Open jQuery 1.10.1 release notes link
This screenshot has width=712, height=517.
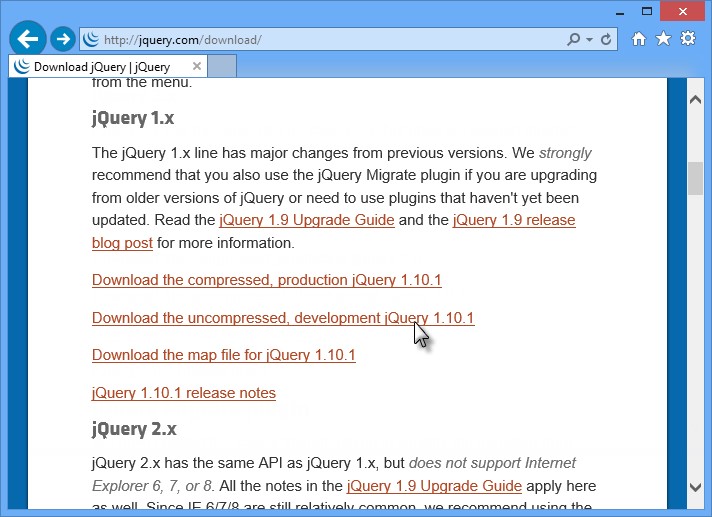point(183,393)
